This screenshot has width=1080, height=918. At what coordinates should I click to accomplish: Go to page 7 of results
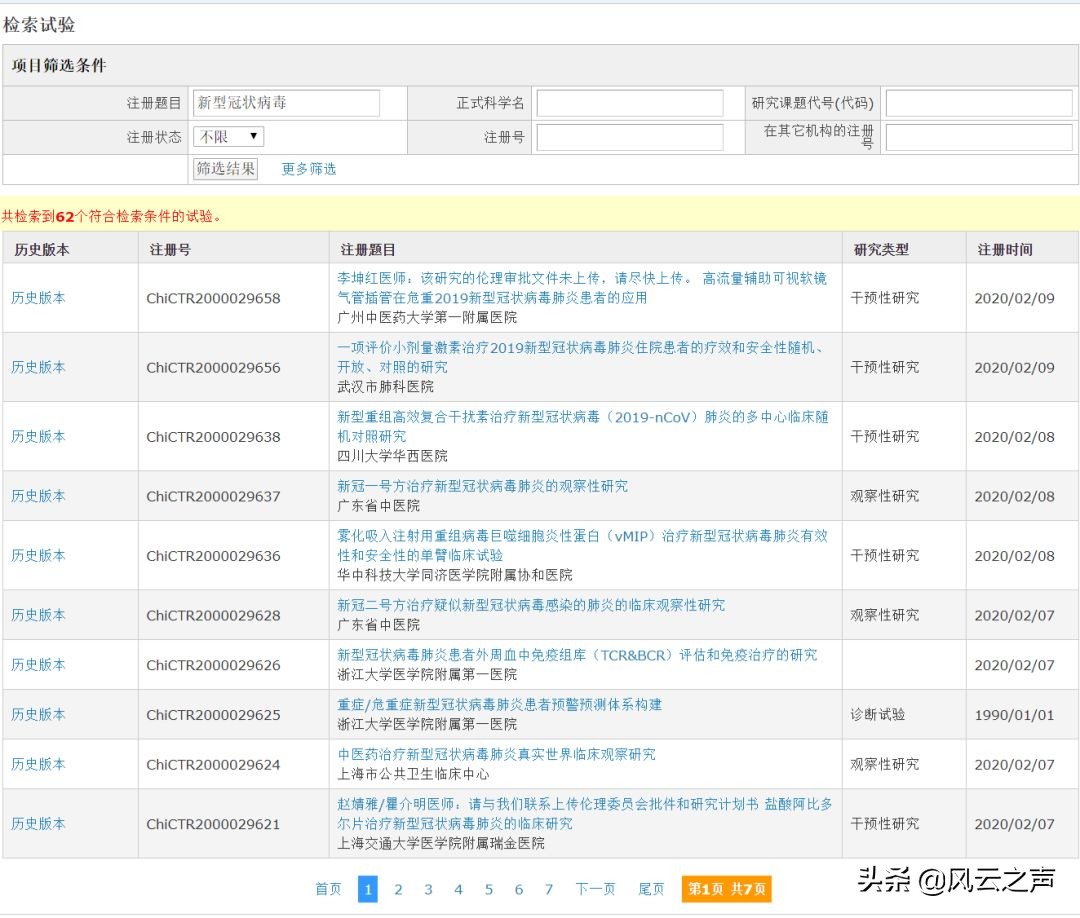tap(548, 888)
